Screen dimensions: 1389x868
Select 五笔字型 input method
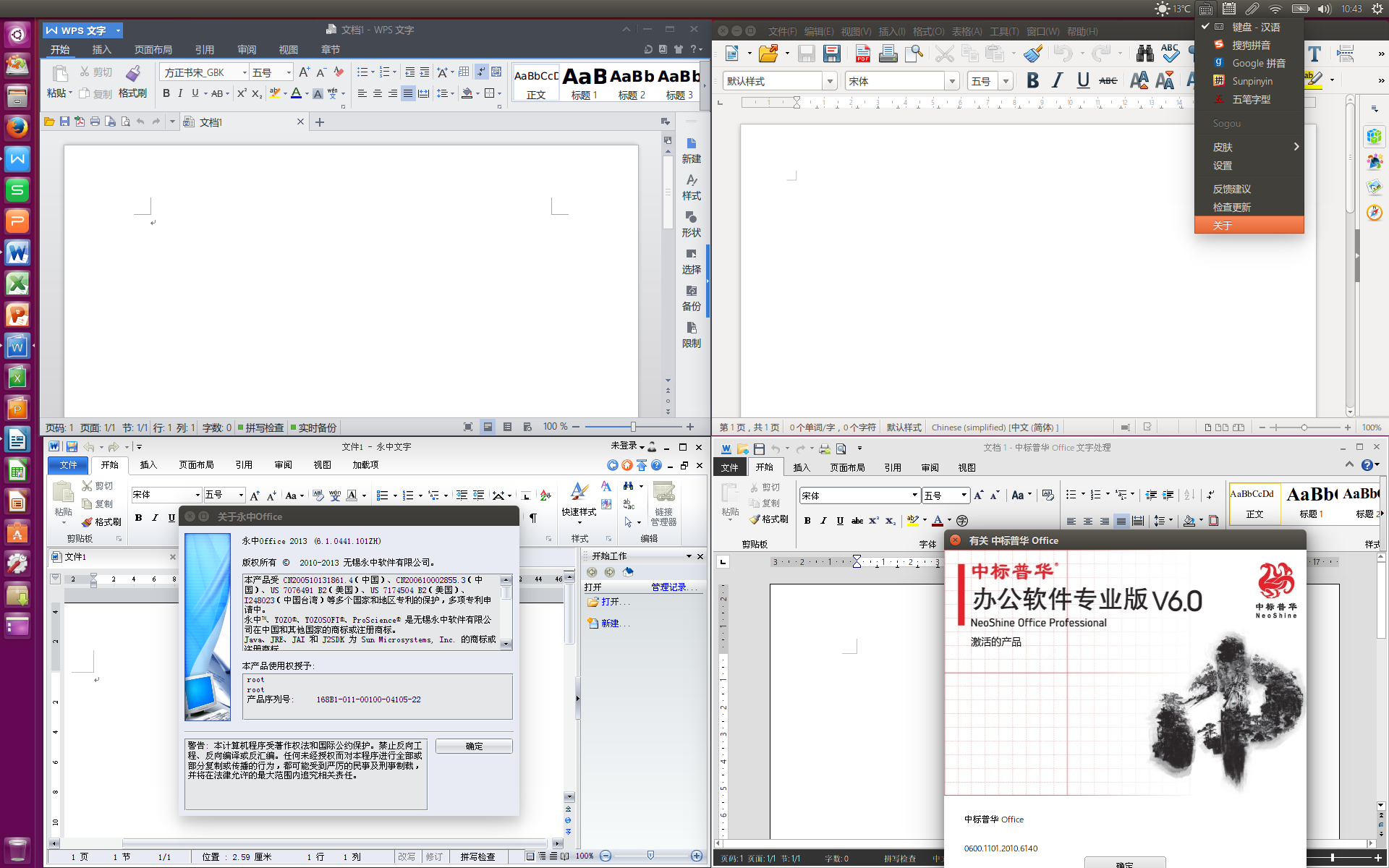pyautogui.click(x=1251, y=99)
